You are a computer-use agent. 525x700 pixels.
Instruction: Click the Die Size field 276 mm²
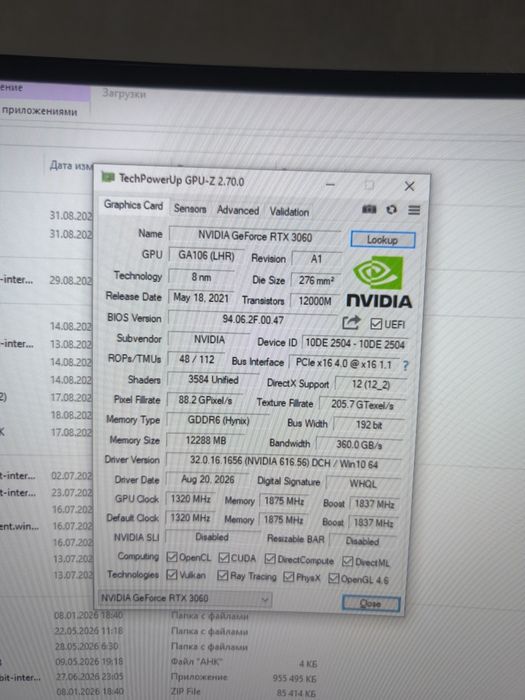pos(316,280)
